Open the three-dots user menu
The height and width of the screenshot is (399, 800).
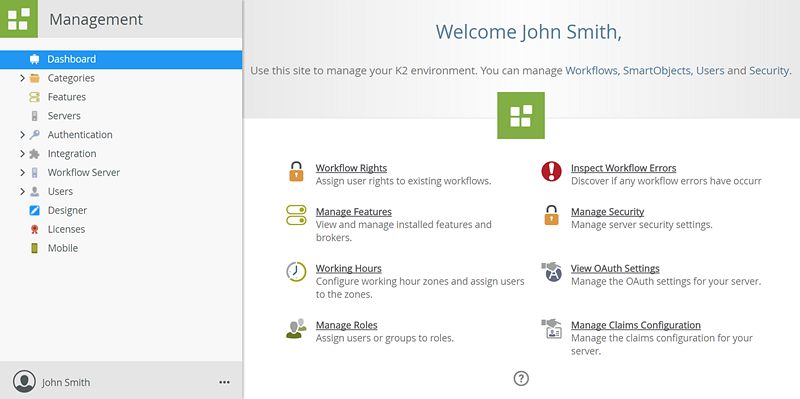pos(224,382)
